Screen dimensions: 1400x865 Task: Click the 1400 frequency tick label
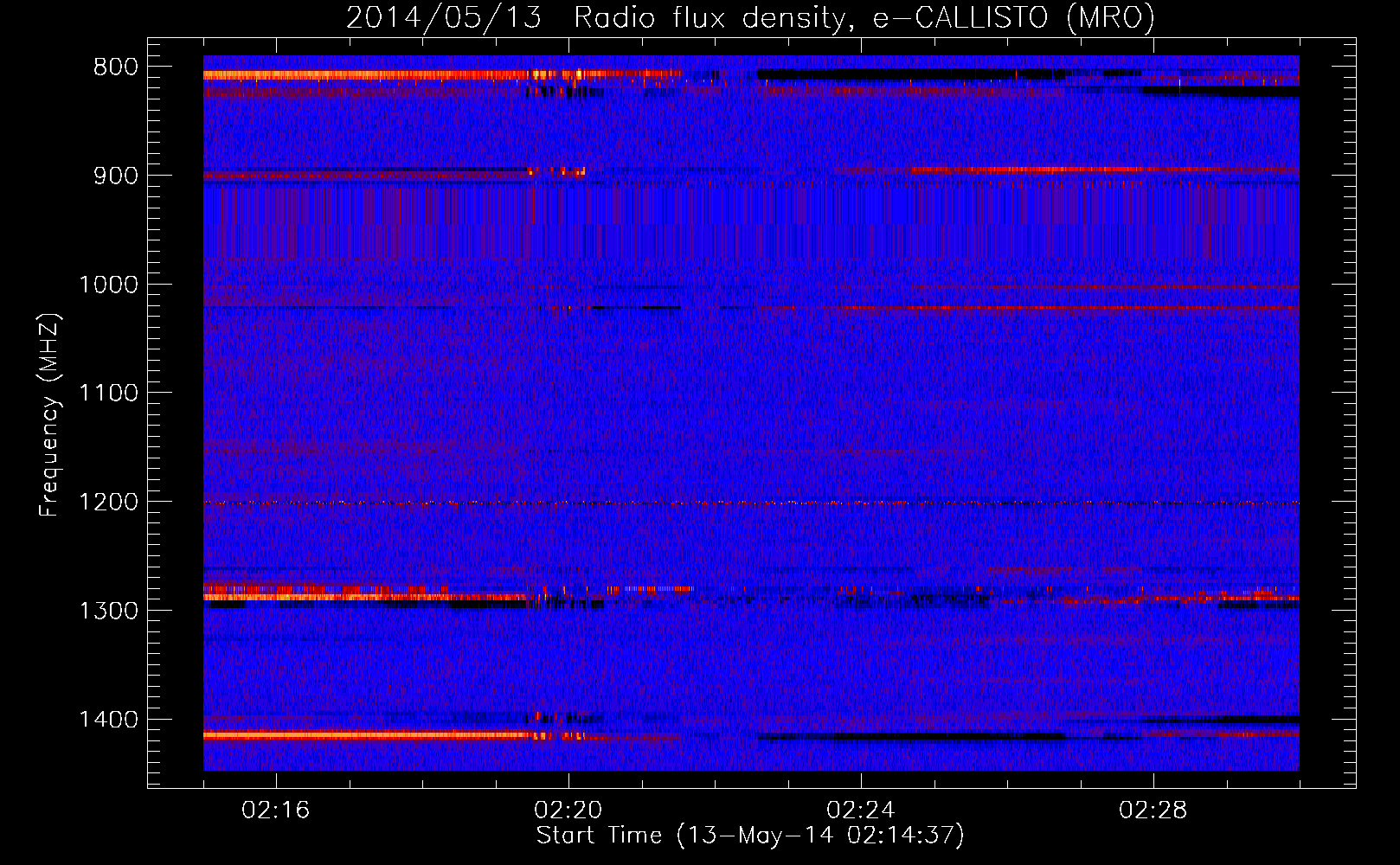point(108,720)
